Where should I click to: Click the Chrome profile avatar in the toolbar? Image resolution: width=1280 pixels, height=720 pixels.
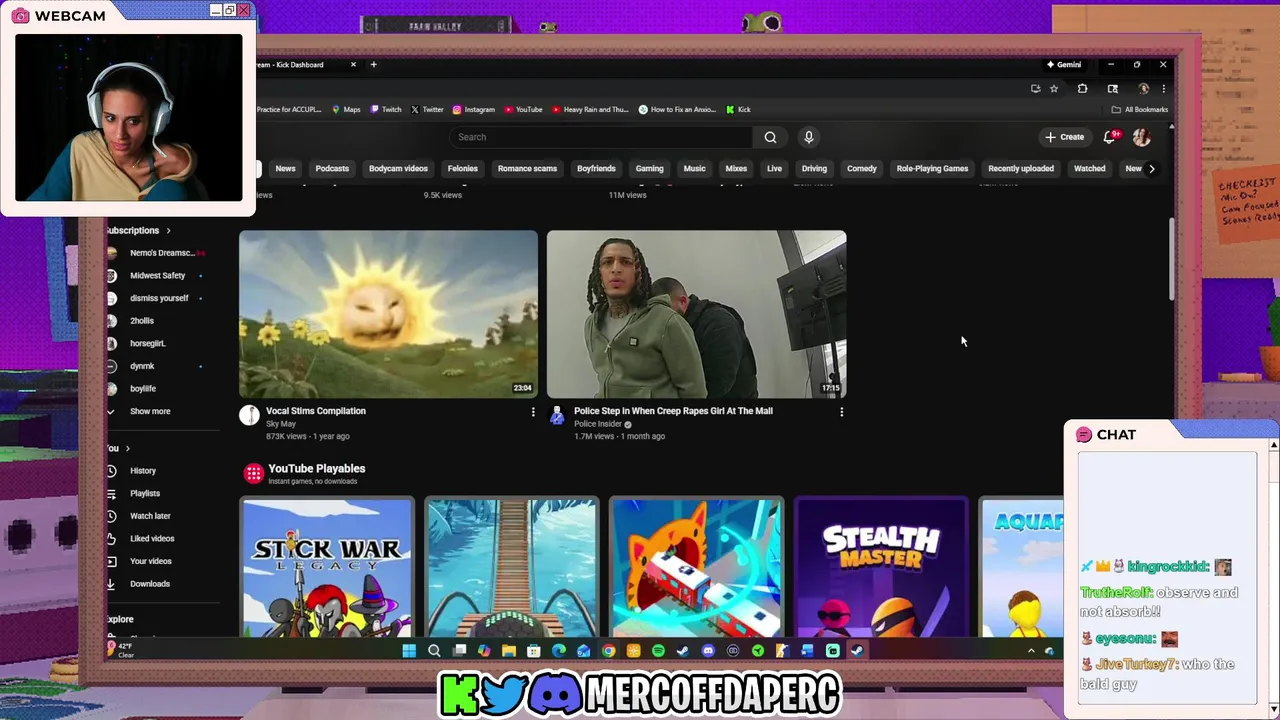click(x=1143, y=88)
